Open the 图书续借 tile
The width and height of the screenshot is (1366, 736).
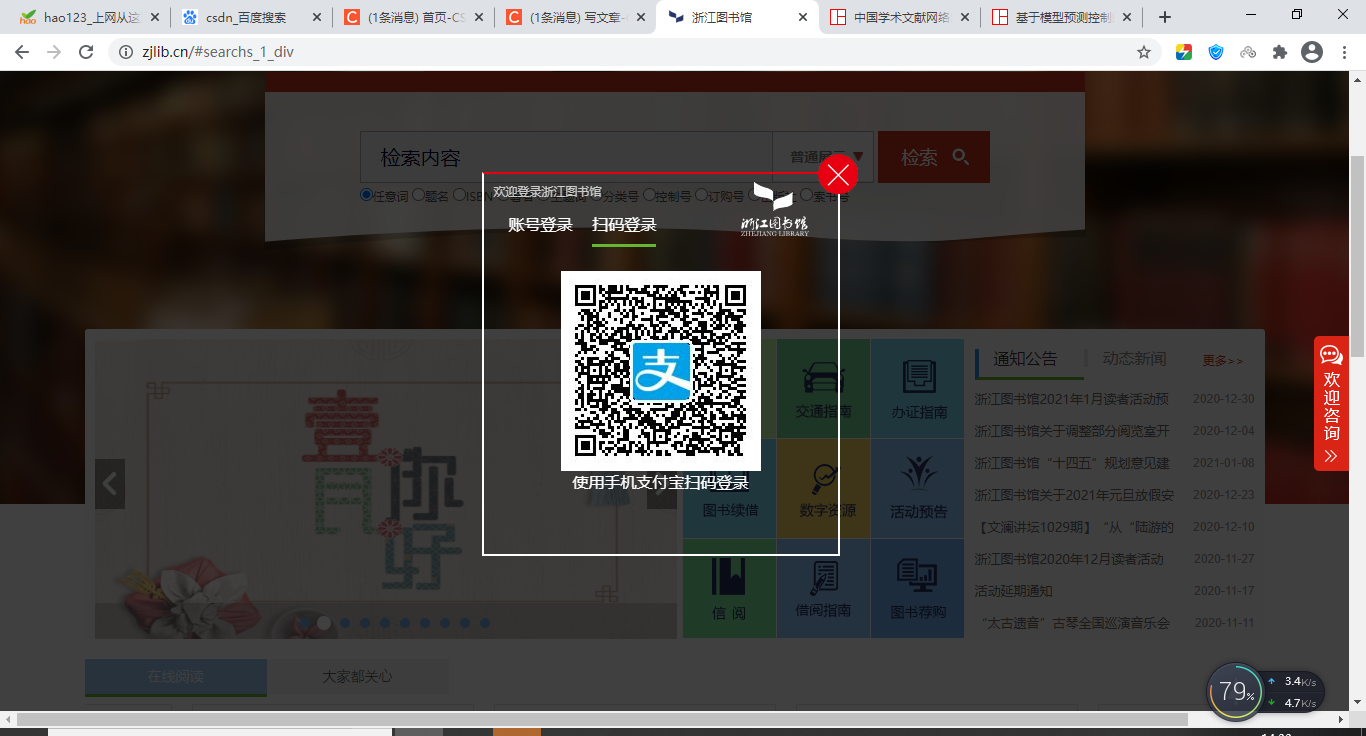[729, 488]
